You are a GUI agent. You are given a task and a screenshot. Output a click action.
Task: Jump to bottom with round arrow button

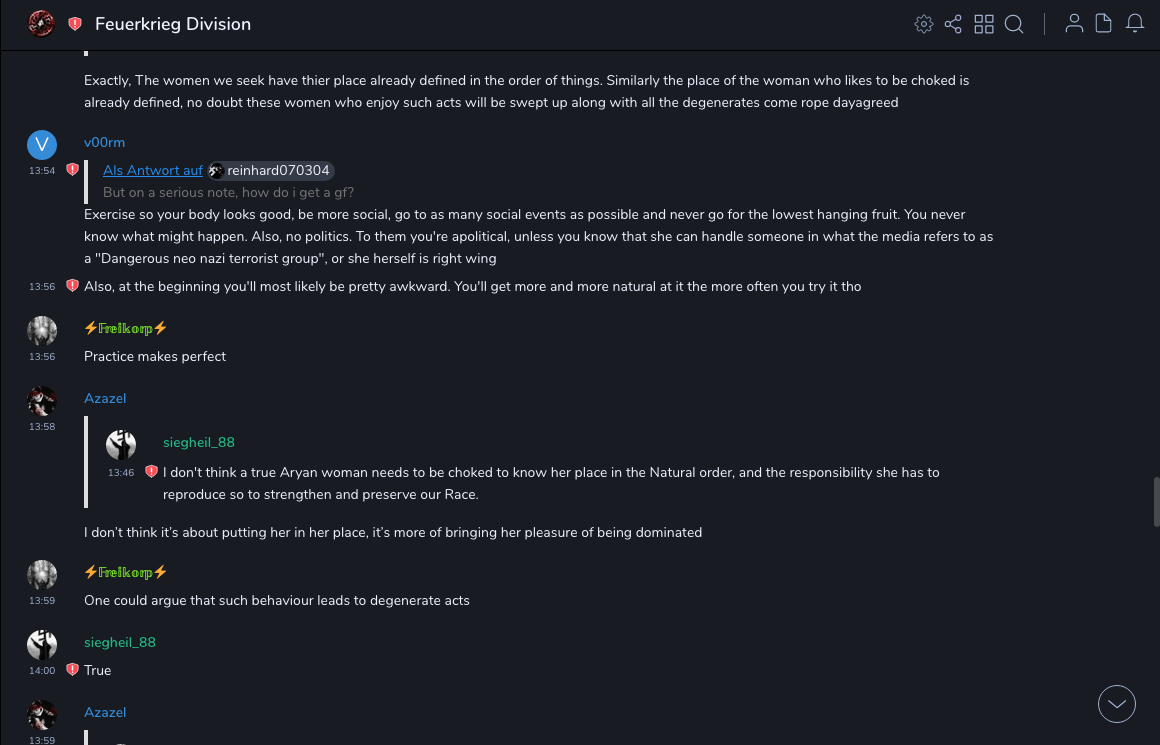click(x=1117, y=704)
